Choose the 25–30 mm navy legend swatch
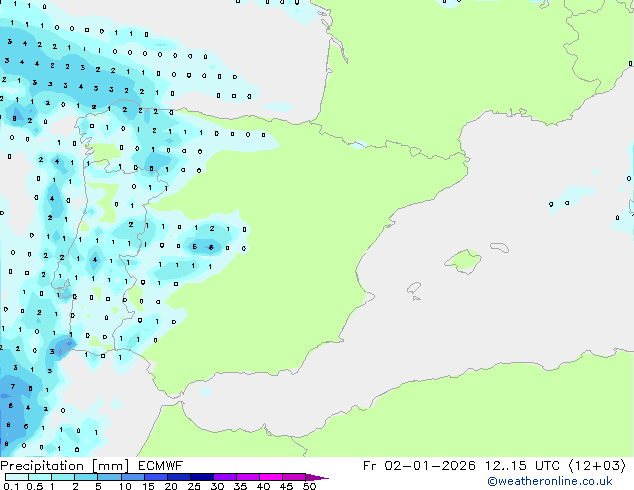The image size is (634, 490). 201,477
